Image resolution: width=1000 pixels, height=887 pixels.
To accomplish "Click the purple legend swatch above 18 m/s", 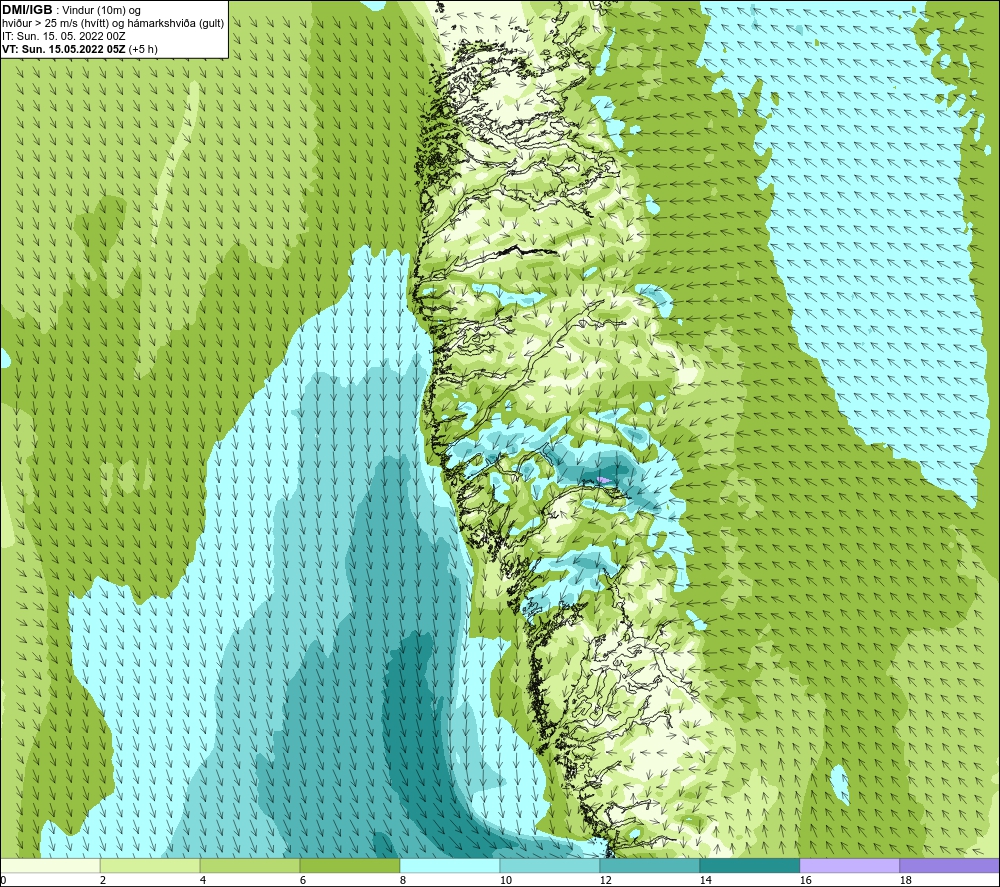I will [950, 865].
